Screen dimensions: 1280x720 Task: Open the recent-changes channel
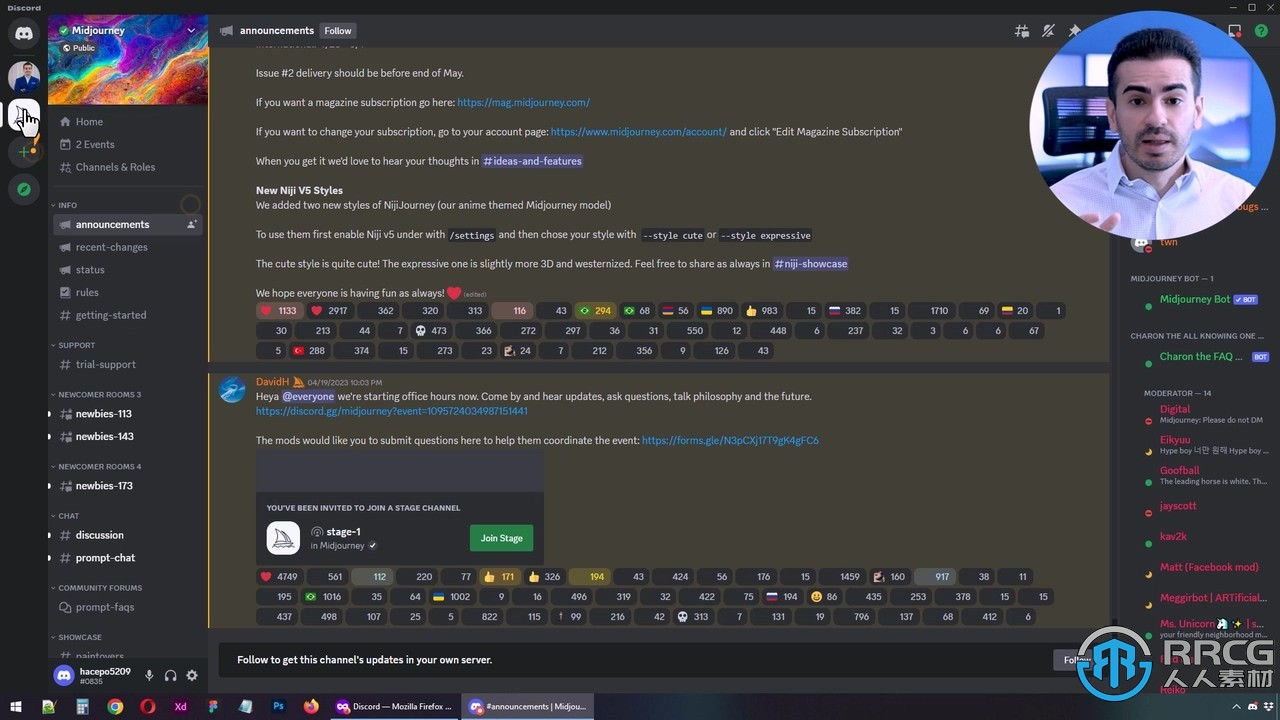coord(127,247)
